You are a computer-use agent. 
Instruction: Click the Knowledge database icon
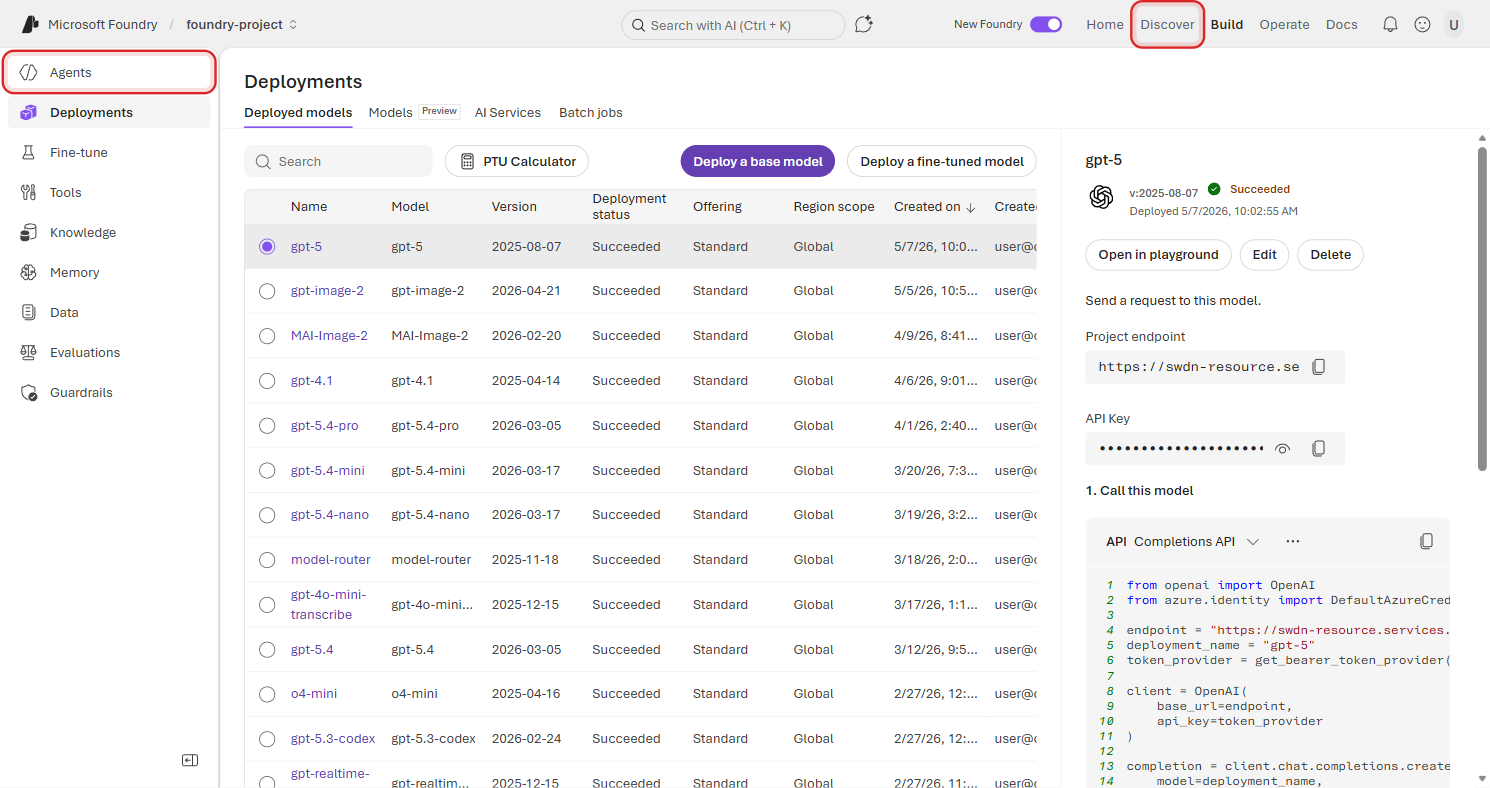pos(29,232)
